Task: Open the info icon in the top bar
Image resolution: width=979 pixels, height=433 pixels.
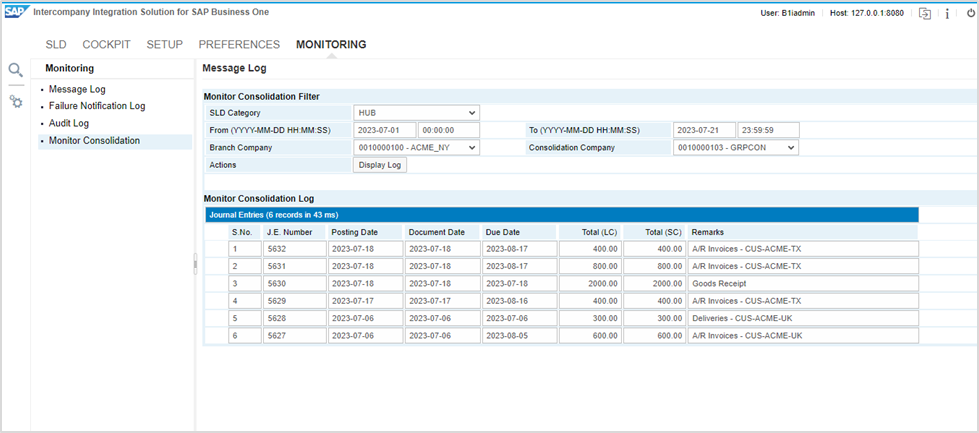Action: 919,14
